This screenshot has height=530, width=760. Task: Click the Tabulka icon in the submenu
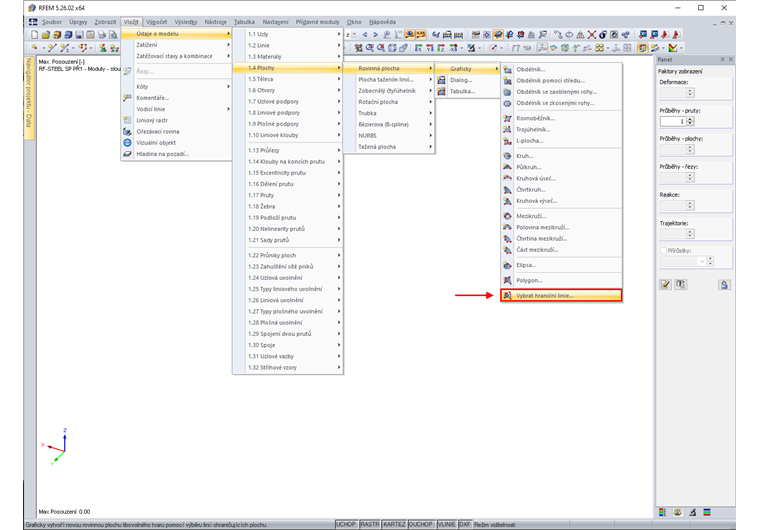pos(441,91)
